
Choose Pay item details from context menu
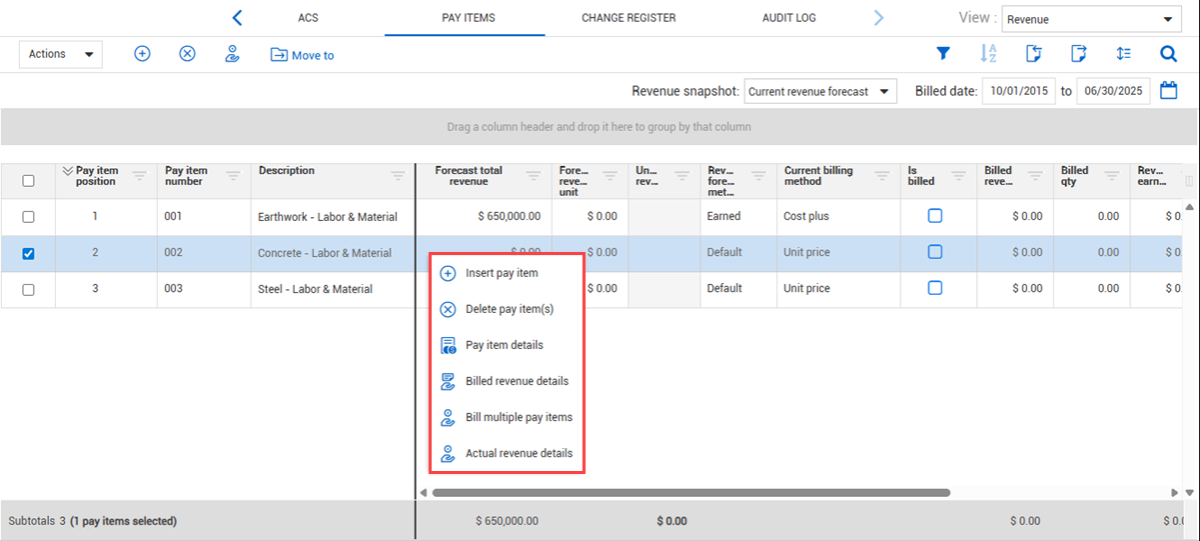[504, 345]
